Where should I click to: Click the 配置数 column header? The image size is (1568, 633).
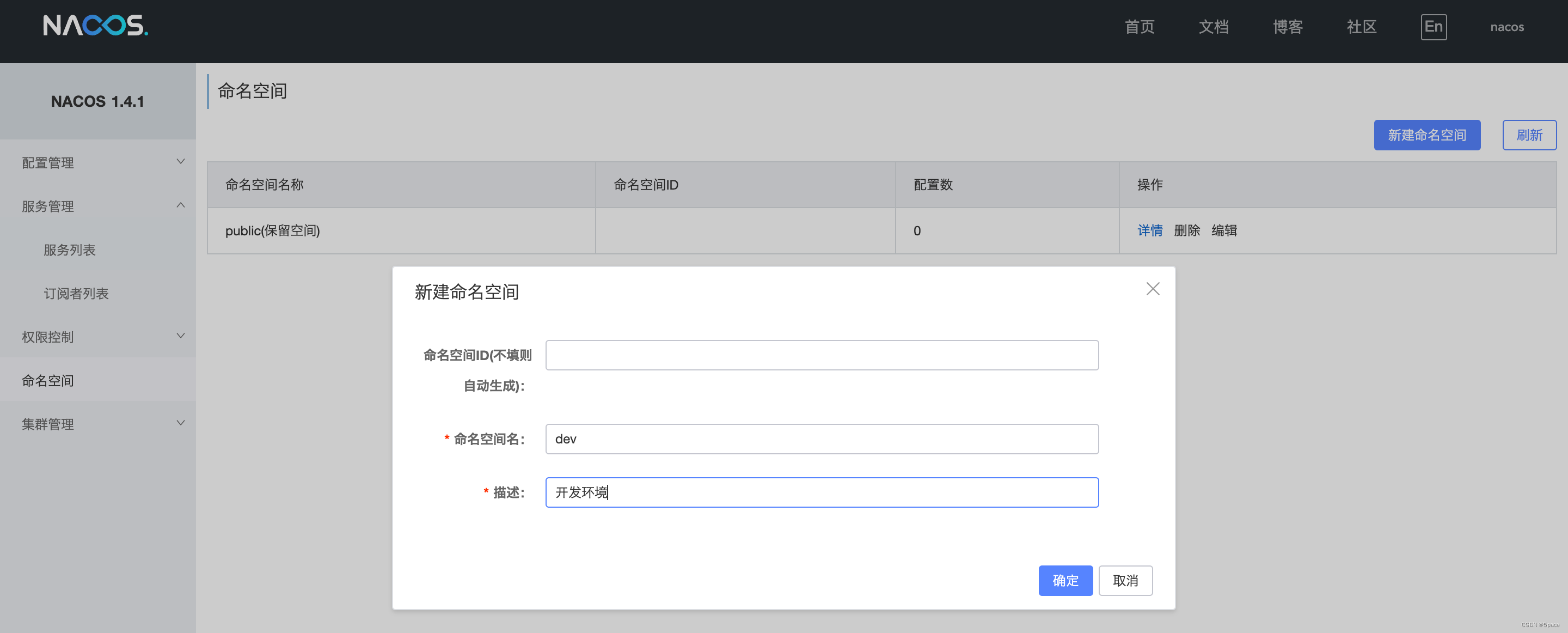click(1007, 185)
